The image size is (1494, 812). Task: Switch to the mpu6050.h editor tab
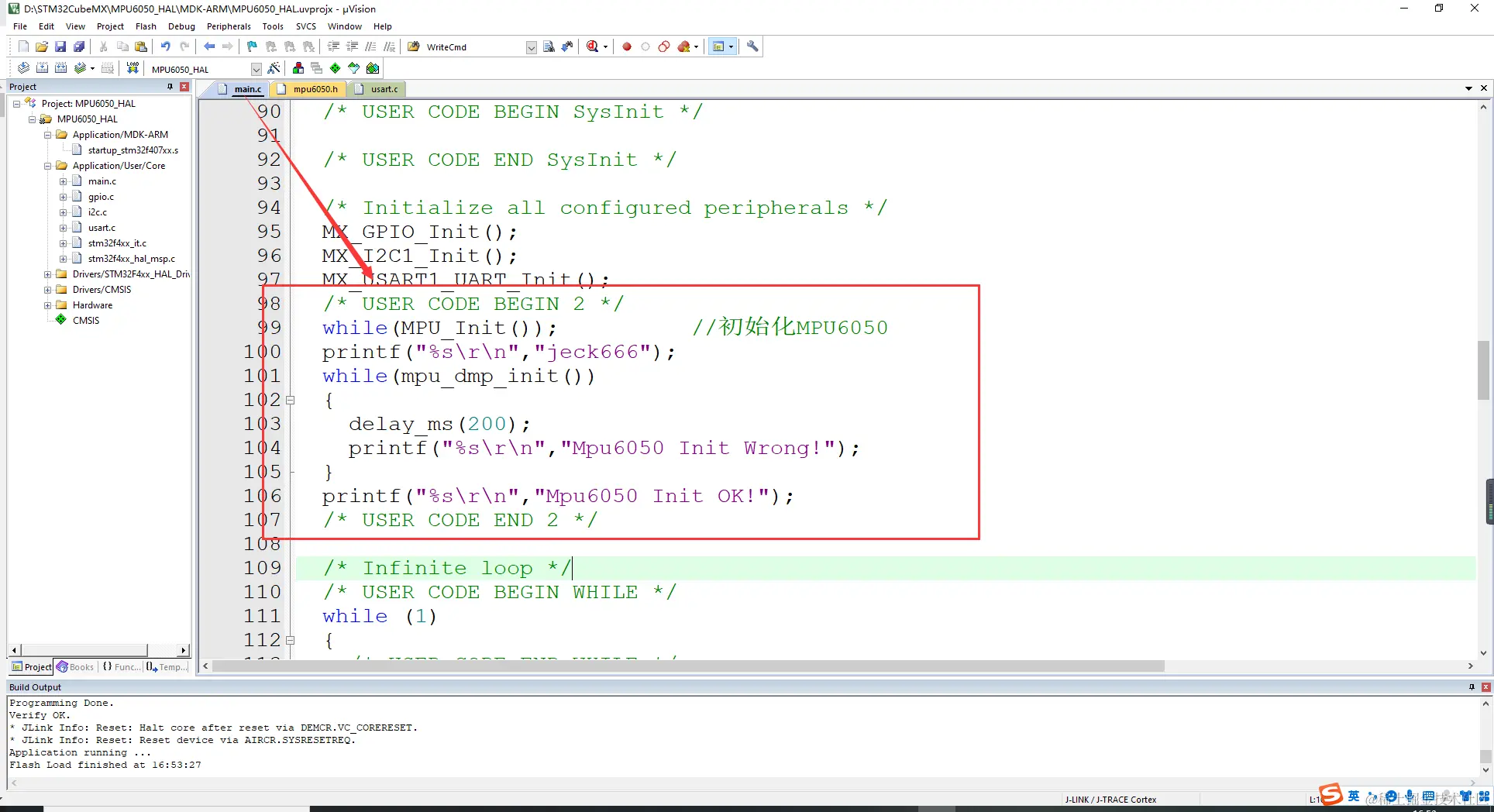(308, 89)
